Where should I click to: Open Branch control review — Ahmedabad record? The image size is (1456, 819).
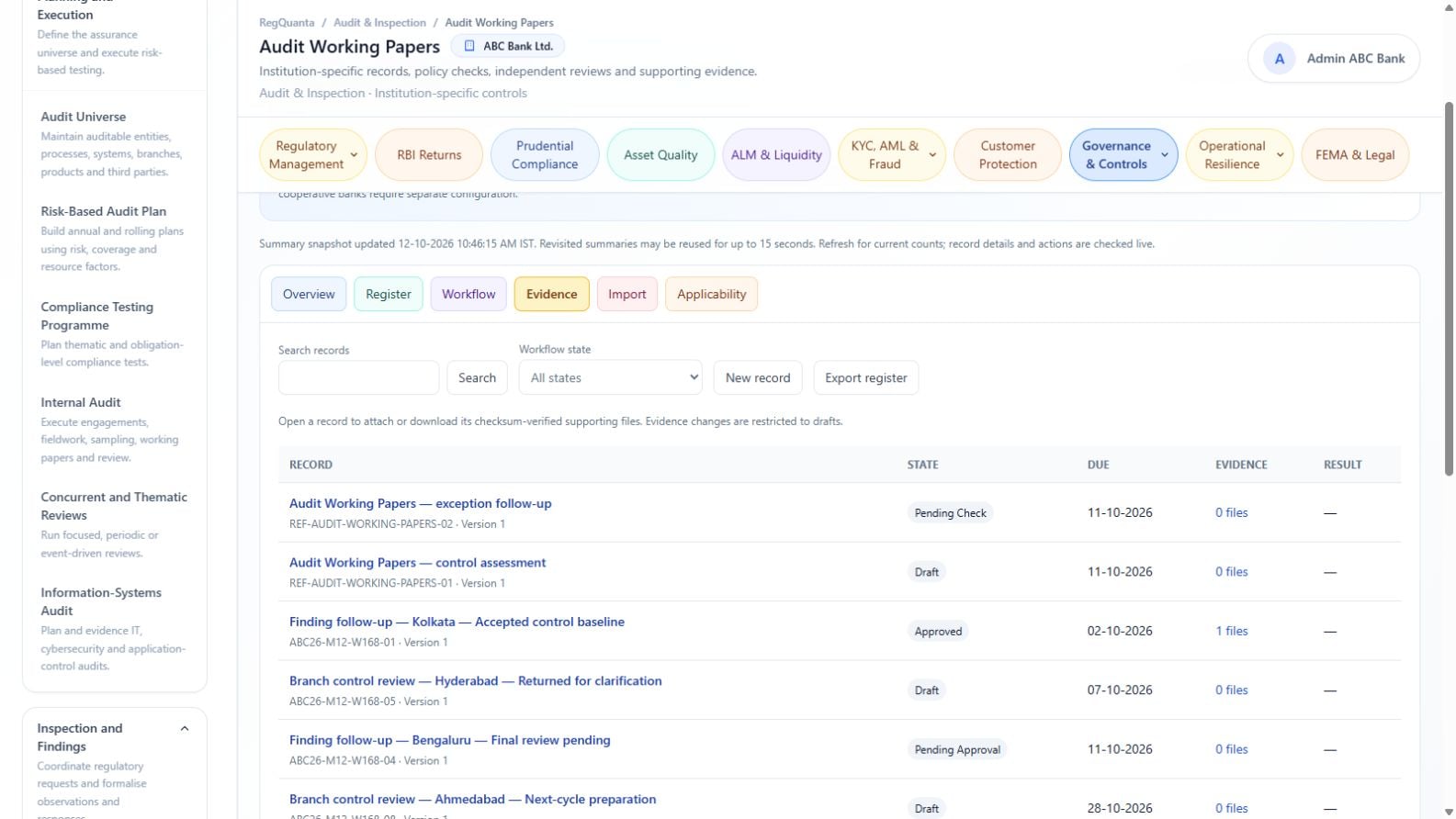473,799
